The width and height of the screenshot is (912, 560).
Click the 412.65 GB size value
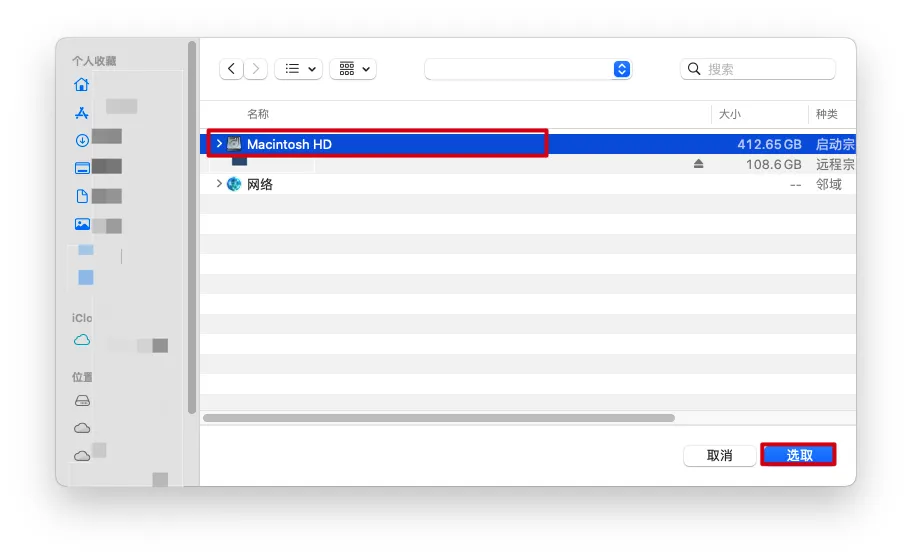(x=769, y=144)
